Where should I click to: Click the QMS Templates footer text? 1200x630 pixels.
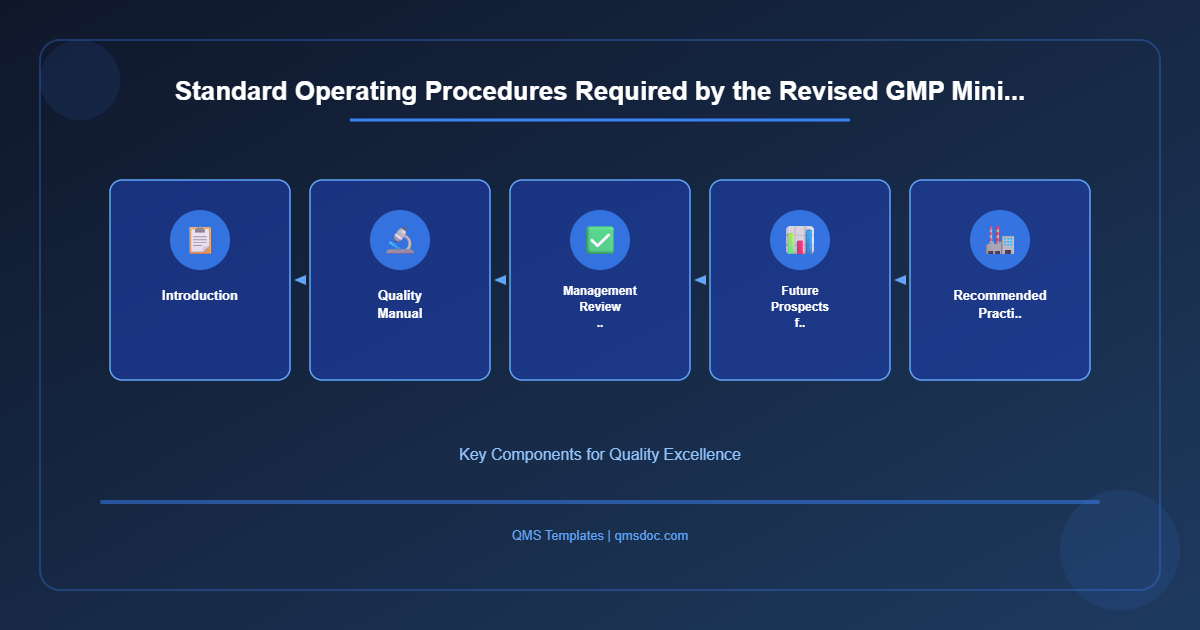pyautogui.click(x=555, y=535)
